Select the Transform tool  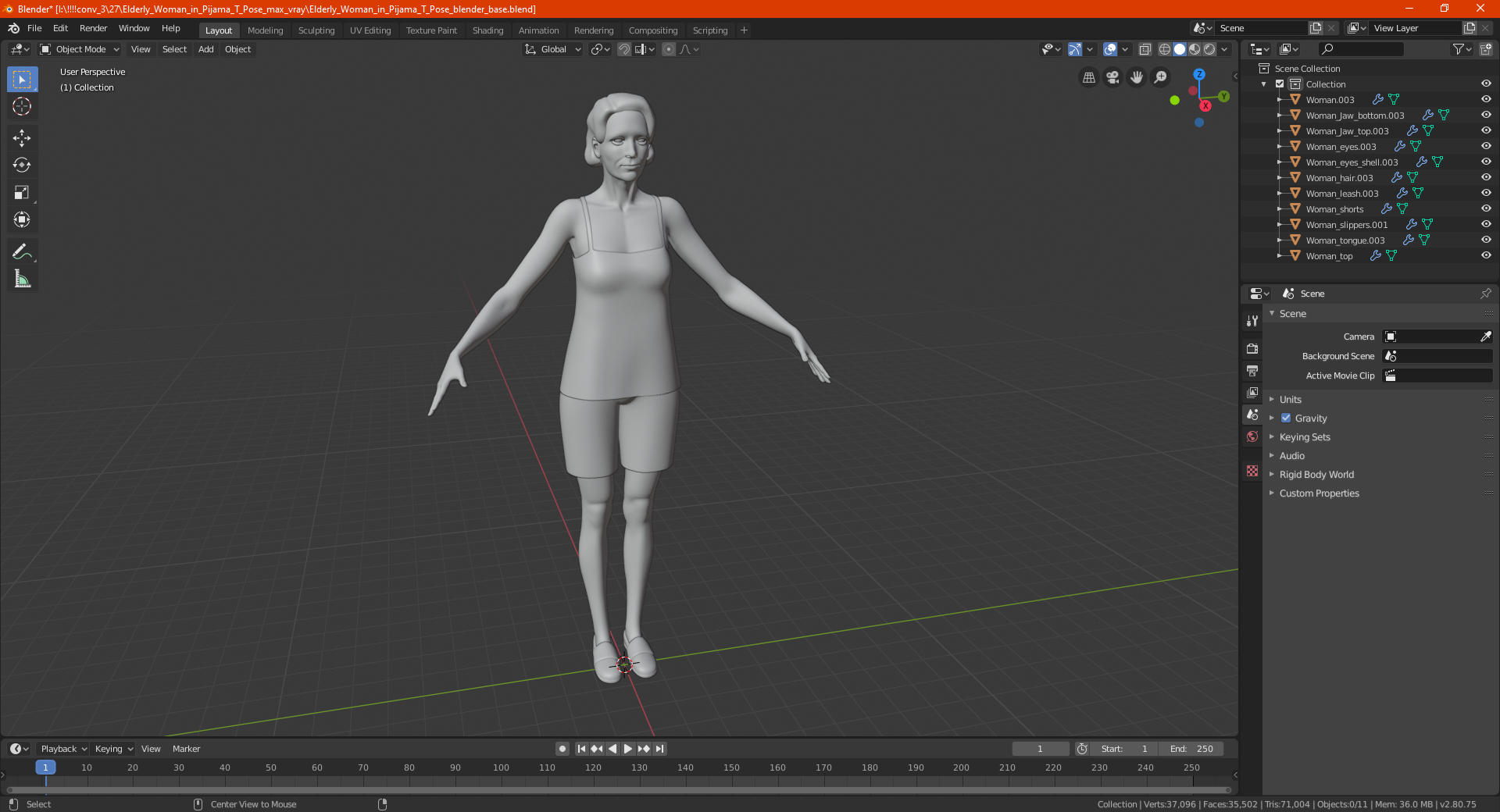(22, 219)
